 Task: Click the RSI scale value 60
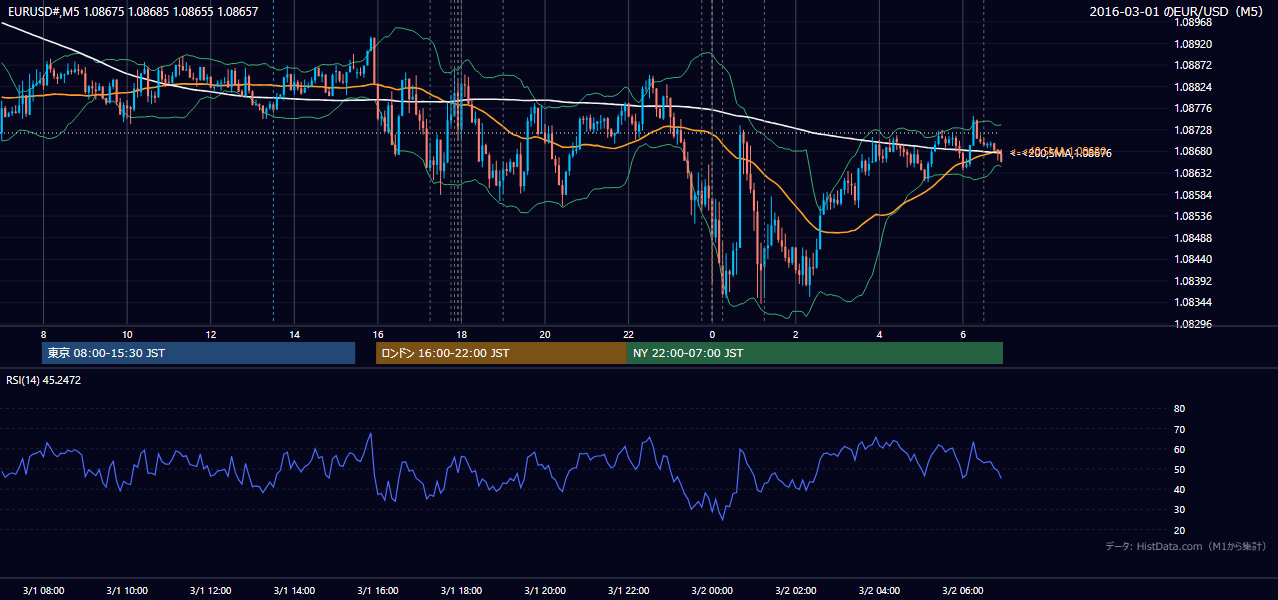[1179, 449]
